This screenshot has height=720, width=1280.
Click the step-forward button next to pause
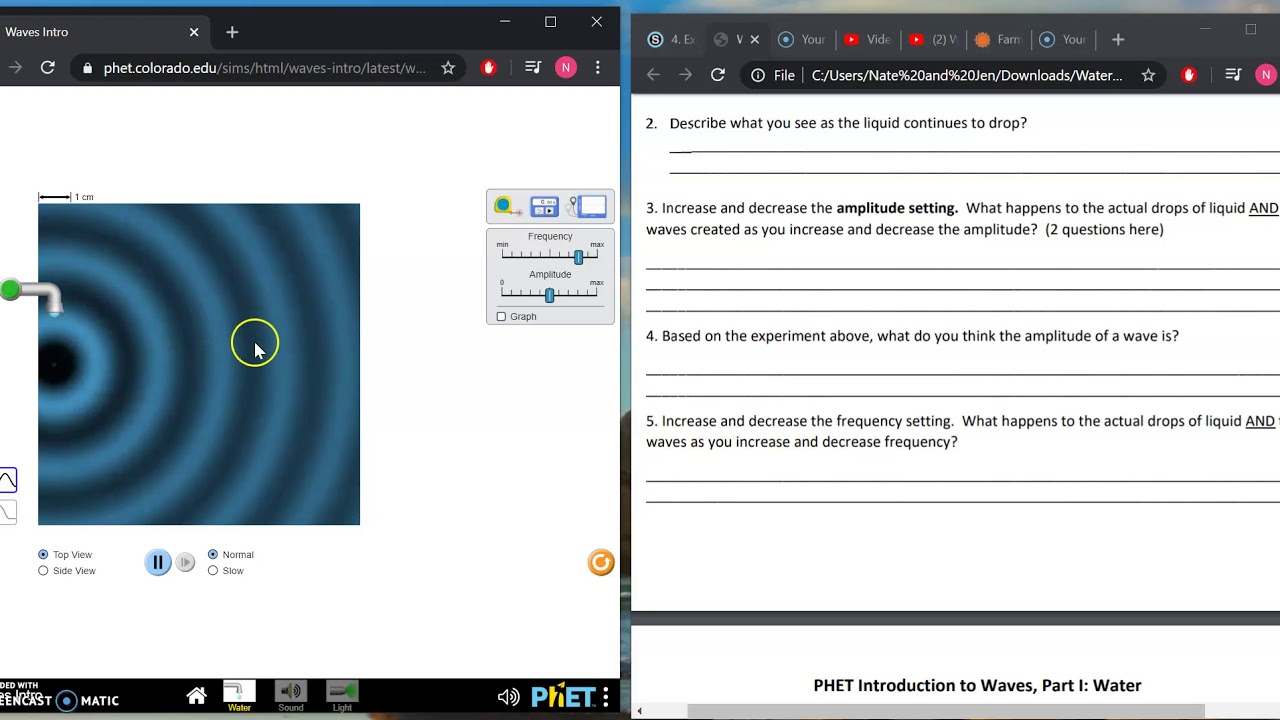pyautogui.click(x=186, y=563)
